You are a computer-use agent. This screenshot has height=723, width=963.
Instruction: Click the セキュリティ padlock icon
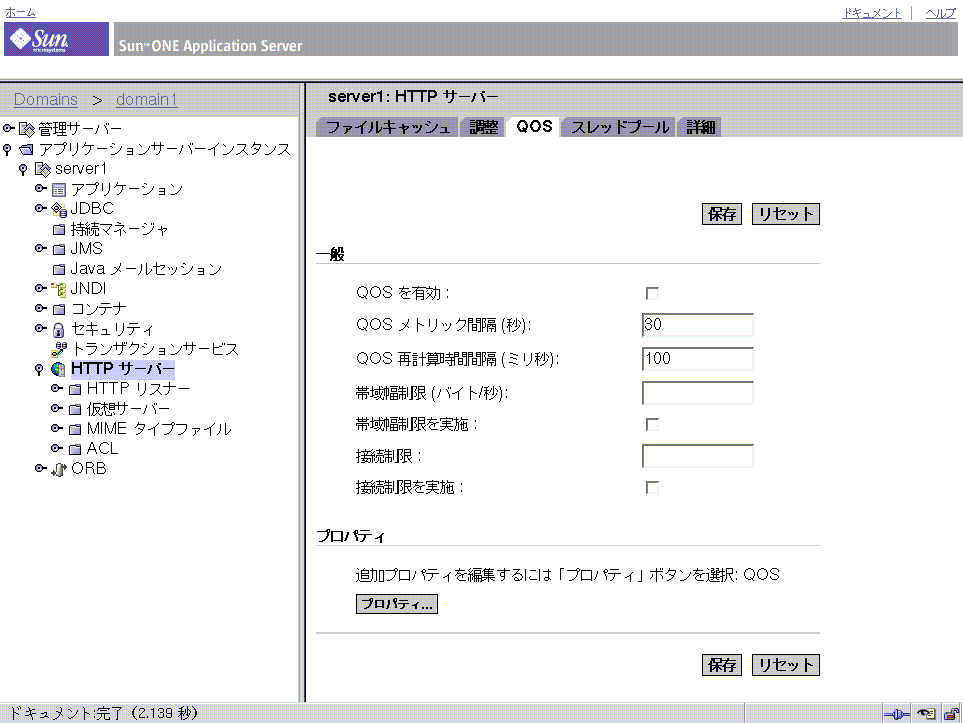[58, 330]
